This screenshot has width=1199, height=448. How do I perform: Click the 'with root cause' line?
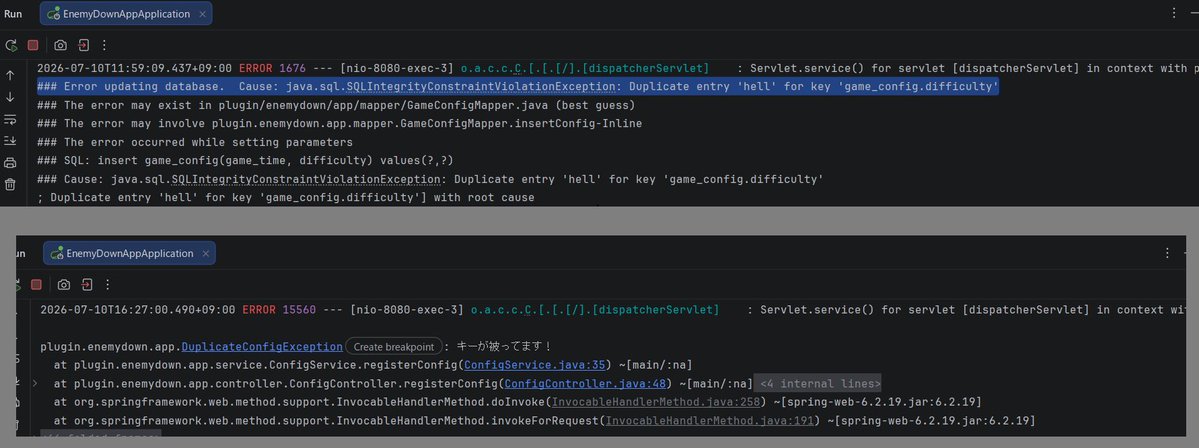point(285,198)
